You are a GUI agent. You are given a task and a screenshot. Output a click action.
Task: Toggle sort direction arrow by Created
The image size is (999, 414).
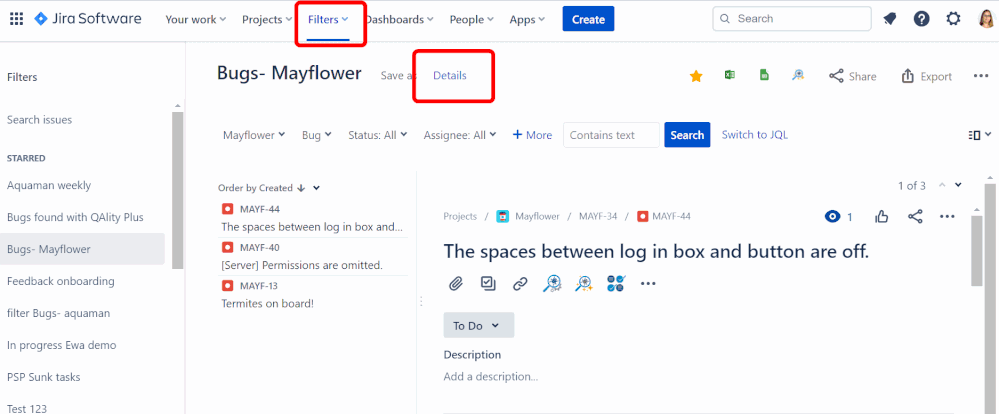[x=301, y=188]
